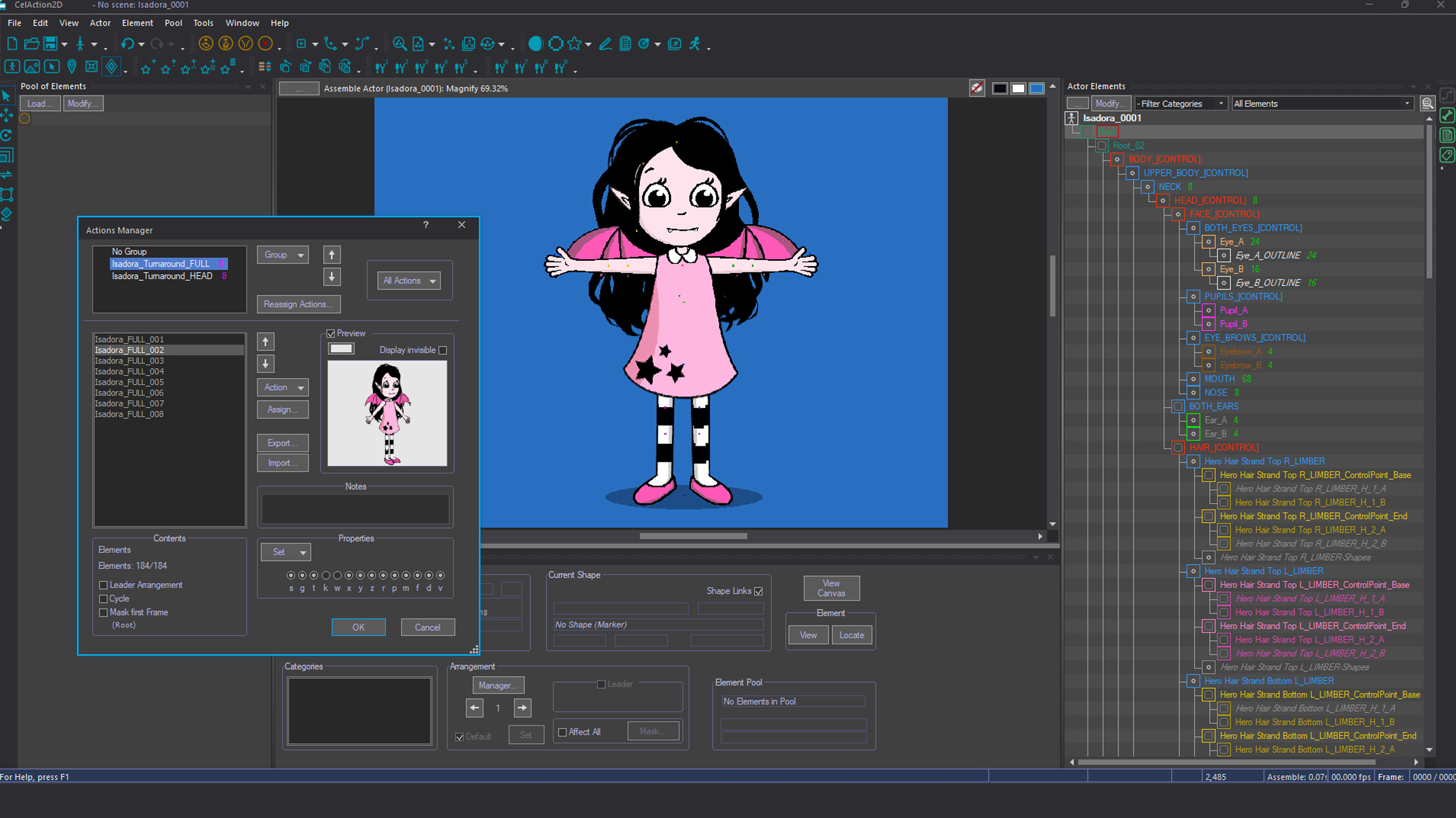Enable the Cycle checkbox

click(x=104, y=599)
